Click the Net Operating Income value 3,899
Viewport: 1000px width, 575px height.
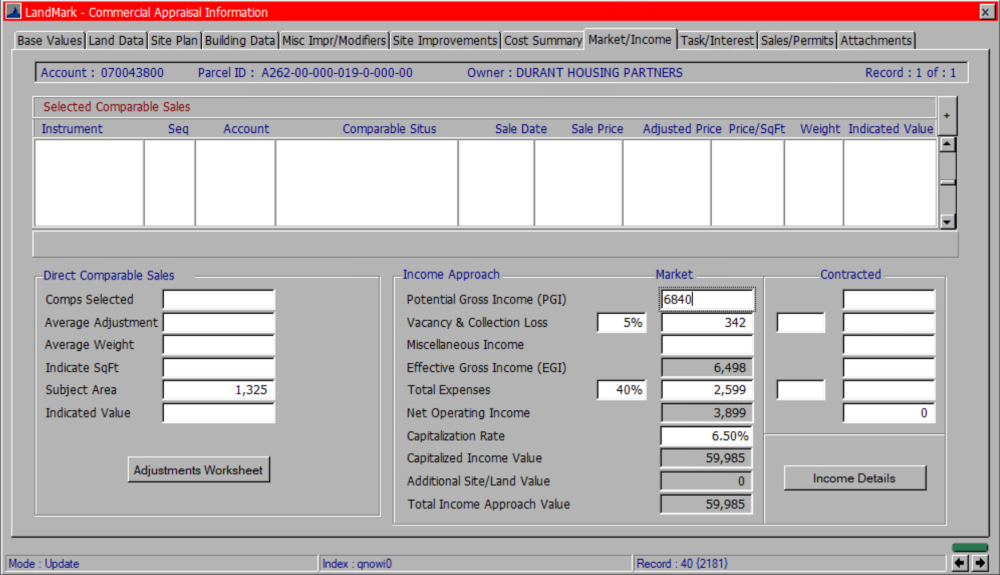(x=707, y=412)
